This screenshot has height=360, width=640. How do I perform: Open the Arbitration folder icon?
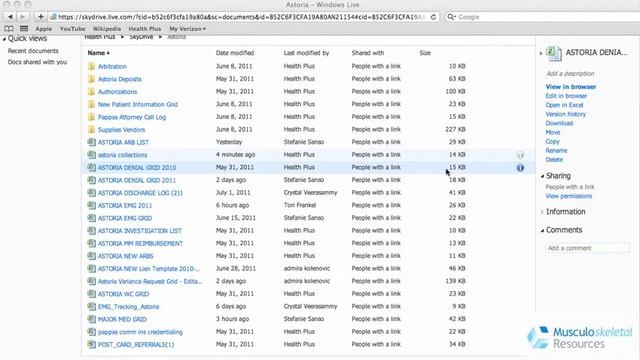[x=91, y=66]
